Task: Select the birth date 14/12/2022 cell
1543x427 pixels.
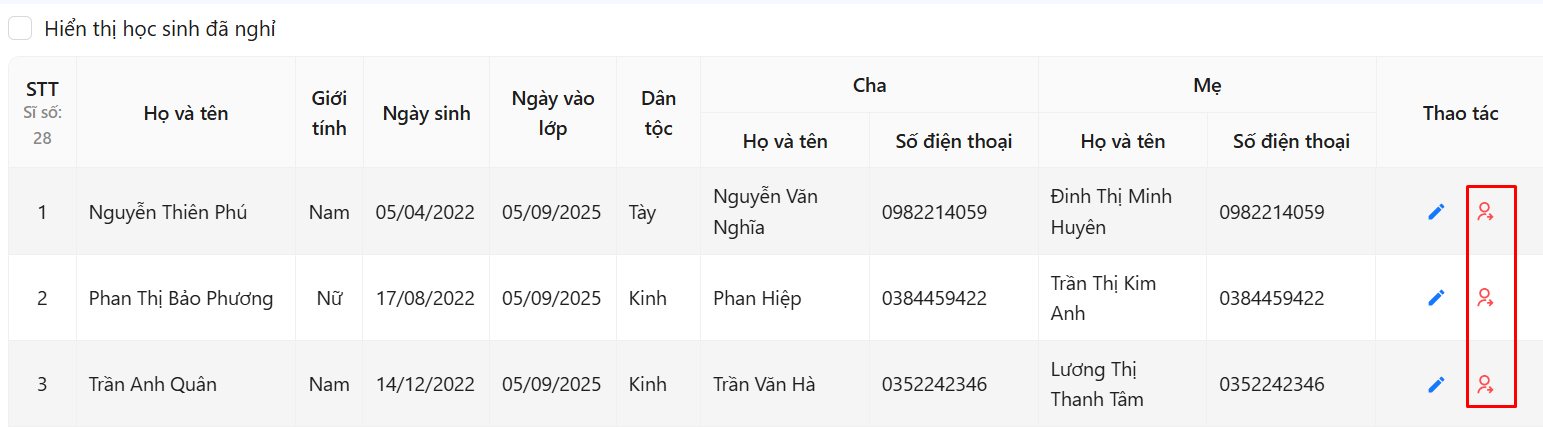Action: [x=425, y=384]
